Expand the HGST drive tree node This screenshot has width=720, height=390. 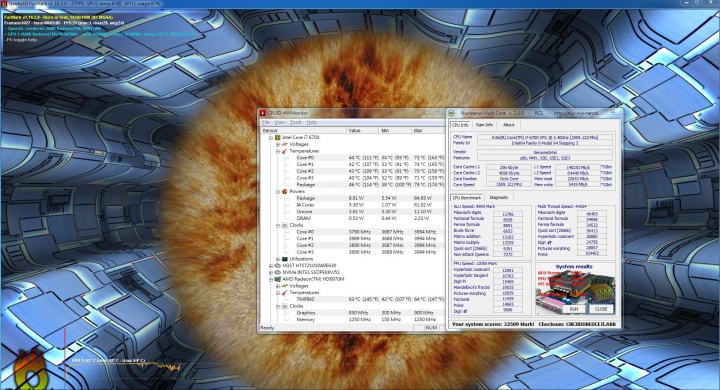[271, 266]
